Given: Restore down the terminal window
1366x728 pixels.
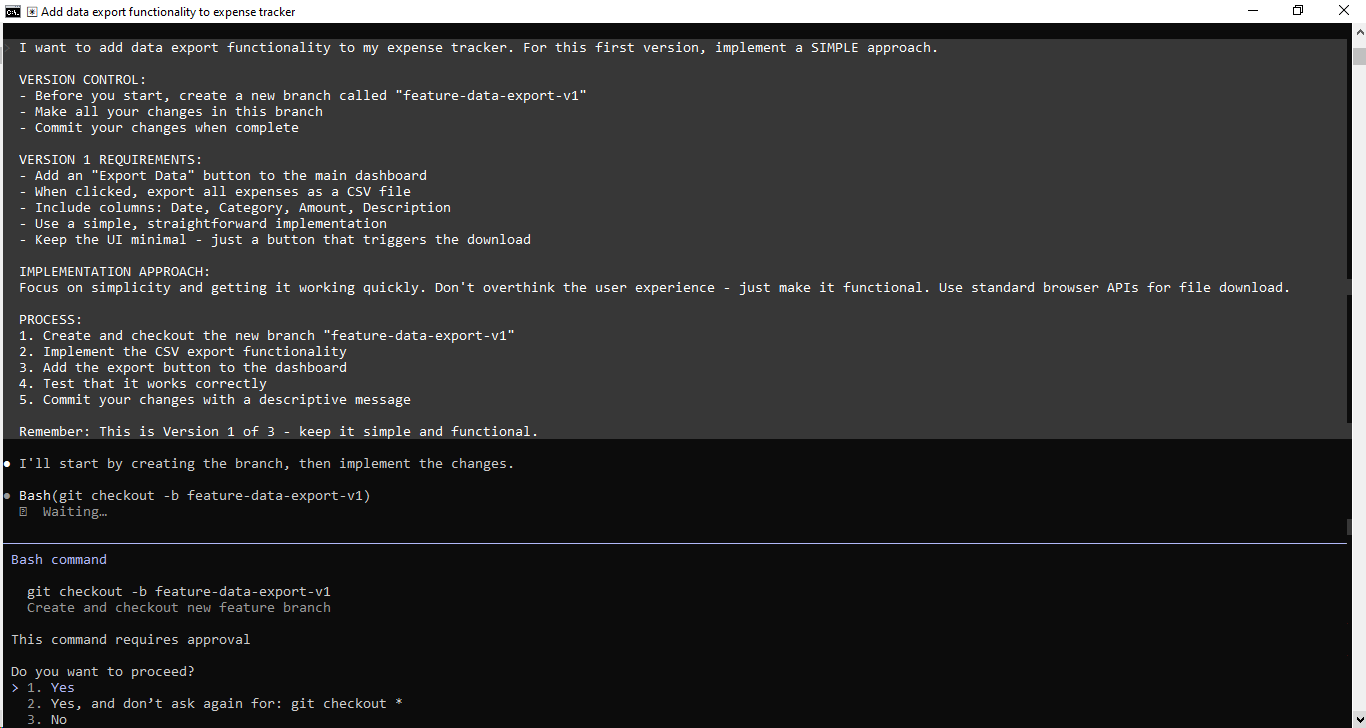Looking at the screenshot, I should (1298, 11).
